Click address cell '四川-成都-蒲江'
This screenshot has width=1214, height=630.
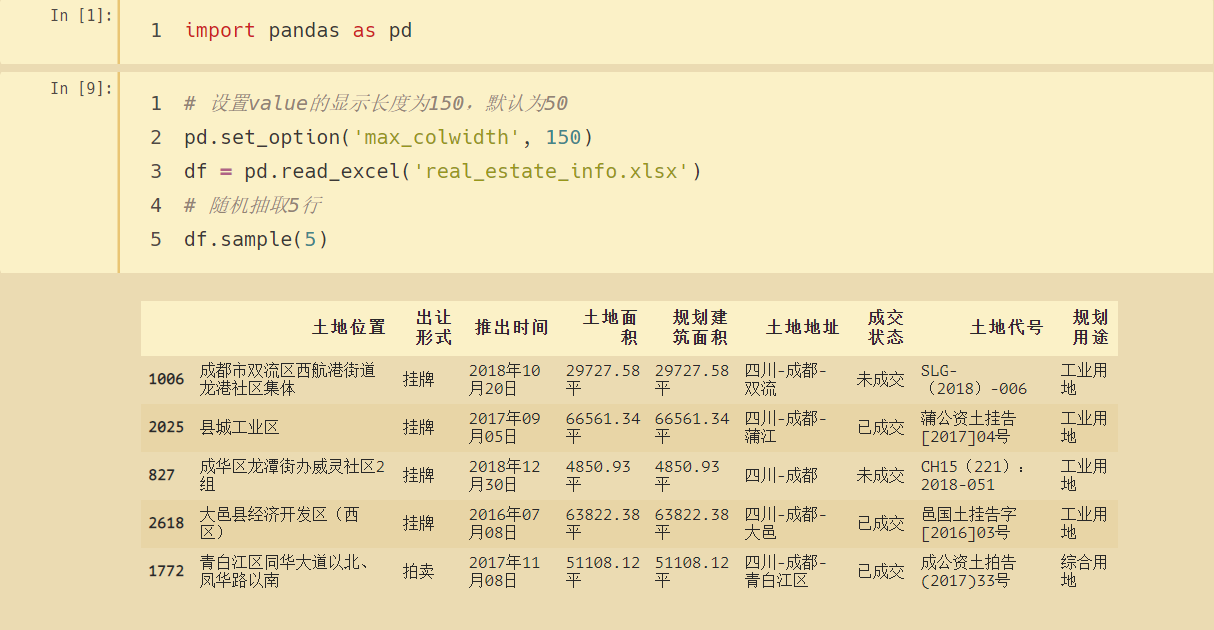point(786,427)
